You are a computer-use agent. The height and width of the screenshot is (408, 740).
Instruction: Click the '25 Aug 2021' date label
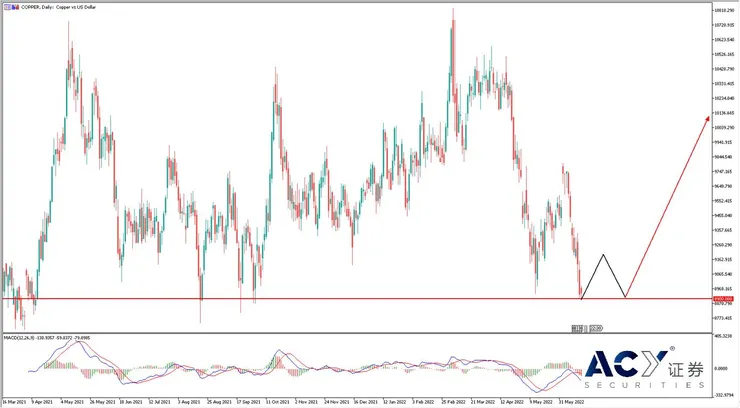click(219, 402)
